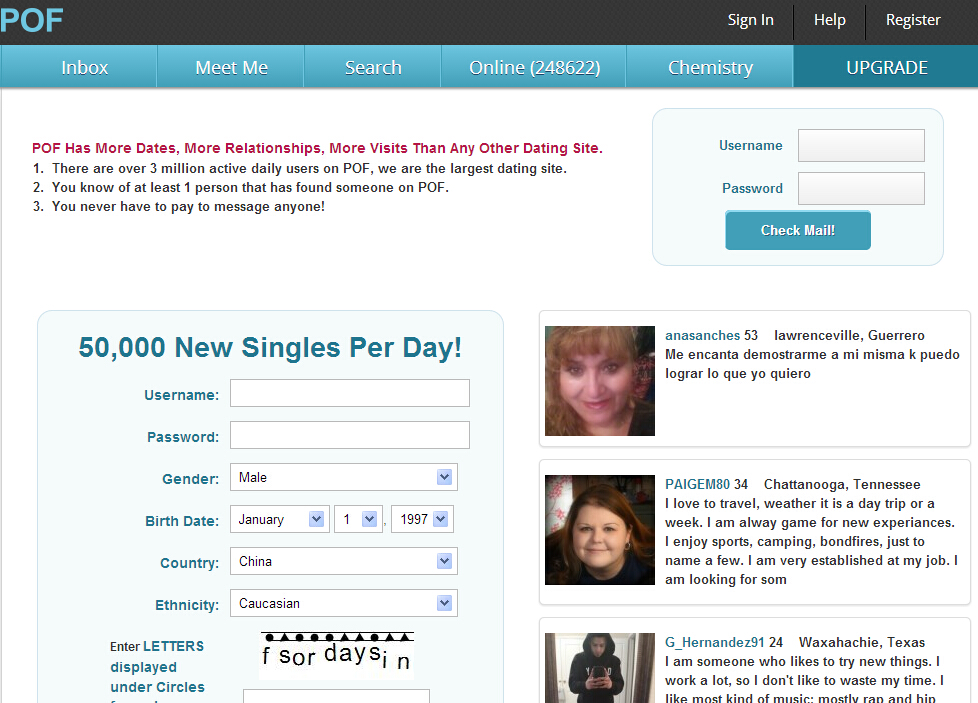Open the birth month dropdown January

(x=280, y=519)
